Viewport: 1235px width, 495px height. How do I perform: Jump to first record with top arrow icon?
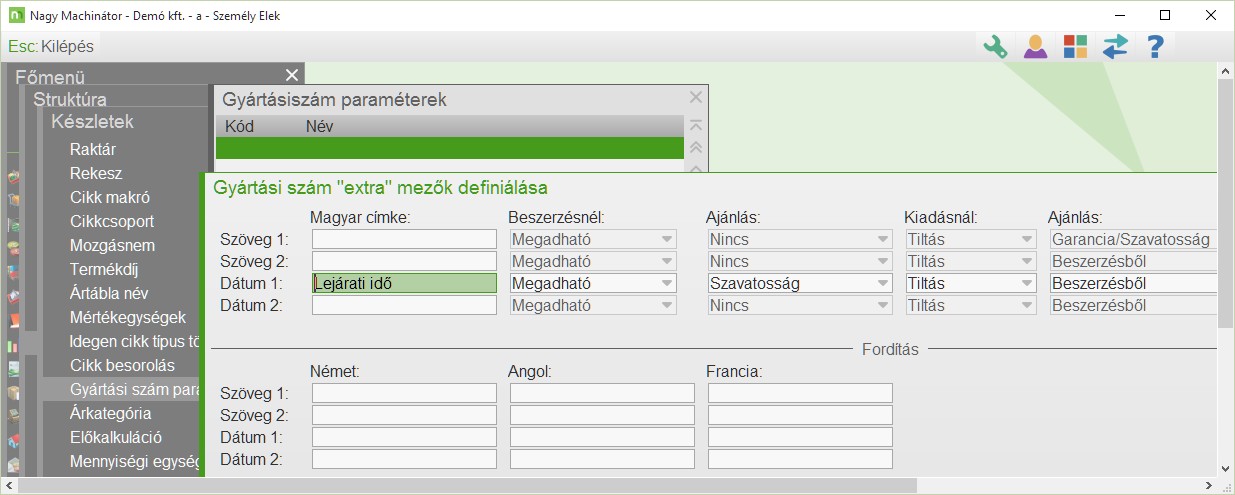pos(696,126)
